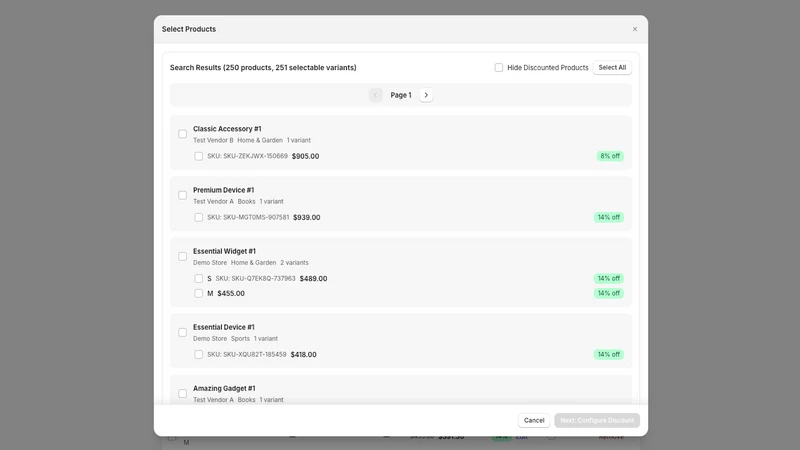
Task: Select the Essential Widget #1 product
Action: click(182, 257)
